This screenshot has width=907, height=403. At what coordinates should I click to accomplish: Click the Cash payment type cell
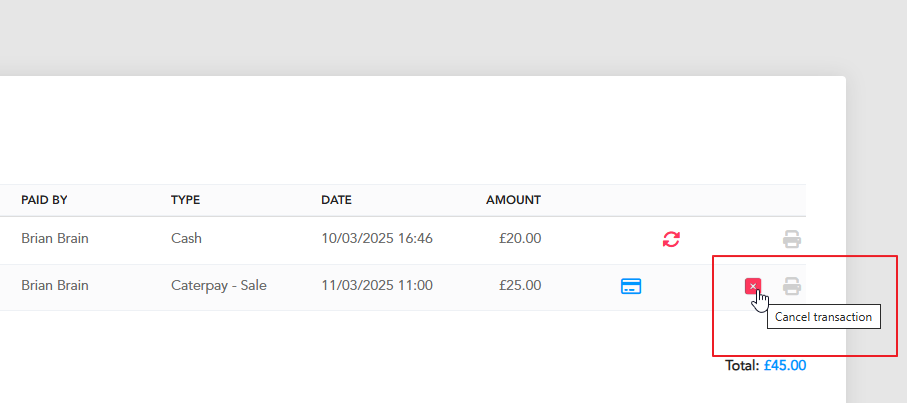pyautogui.click(x=186, y=238)
